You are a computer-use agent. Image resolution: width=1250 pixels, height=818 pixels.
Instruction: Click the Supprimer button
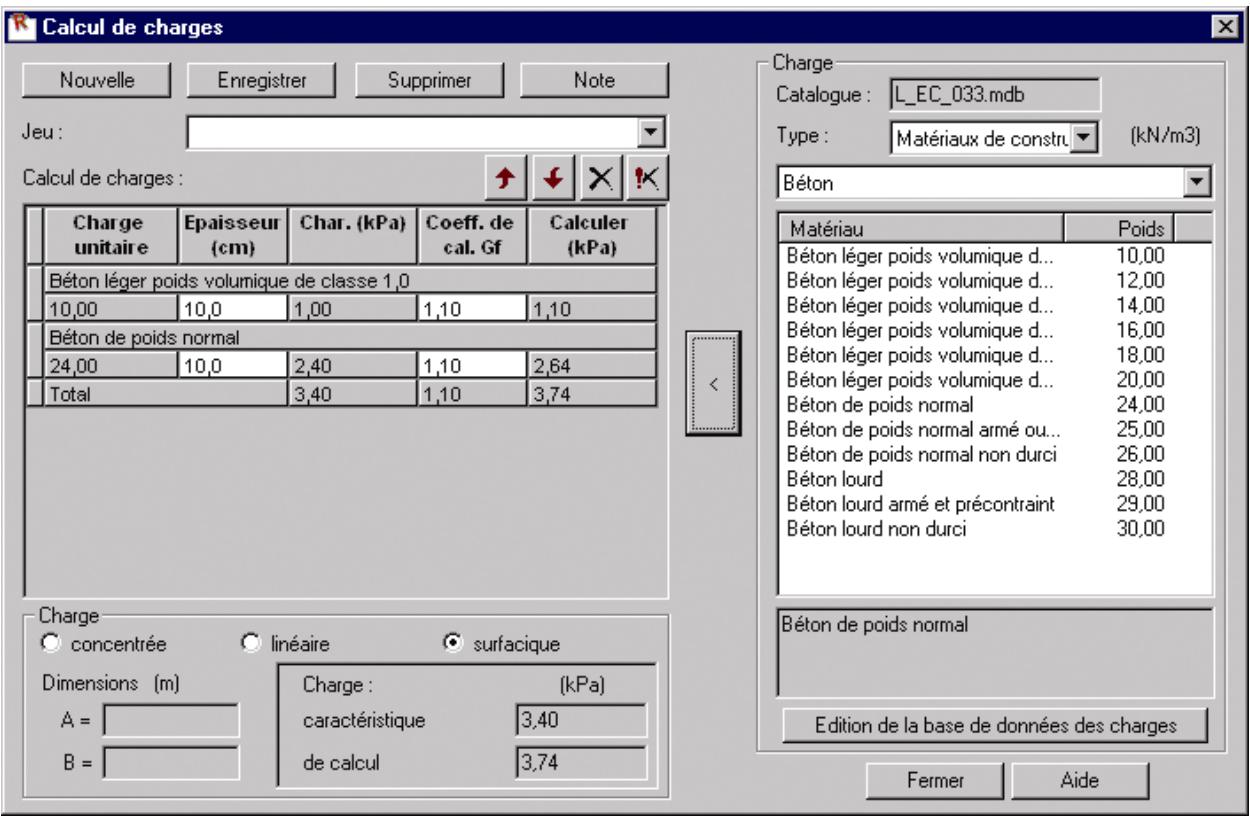(430, 81)
